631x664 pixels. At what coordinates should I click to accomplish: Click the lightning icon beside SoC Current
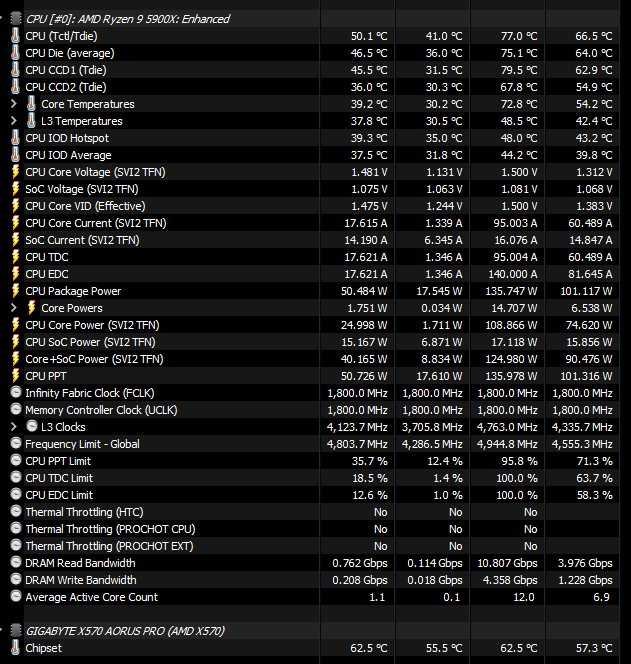click(x=16, y=240)
